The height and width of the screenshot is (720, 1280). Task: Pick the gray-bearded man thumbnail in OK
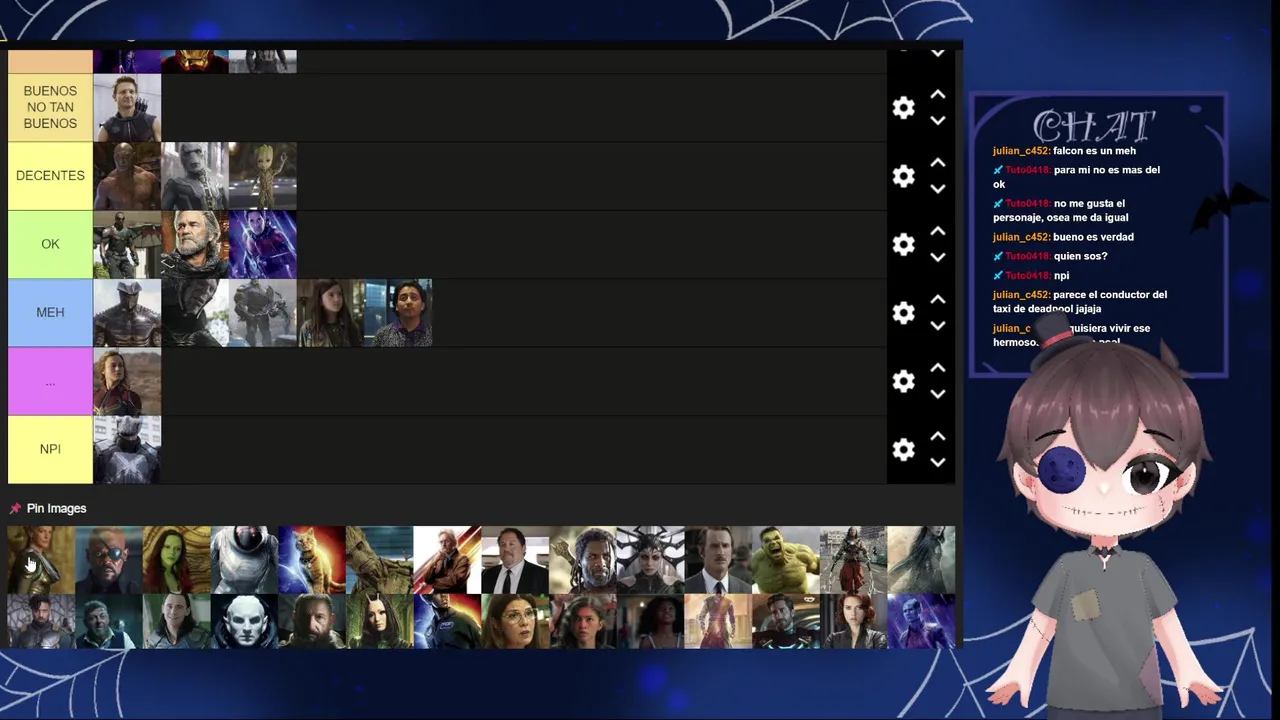195,244
